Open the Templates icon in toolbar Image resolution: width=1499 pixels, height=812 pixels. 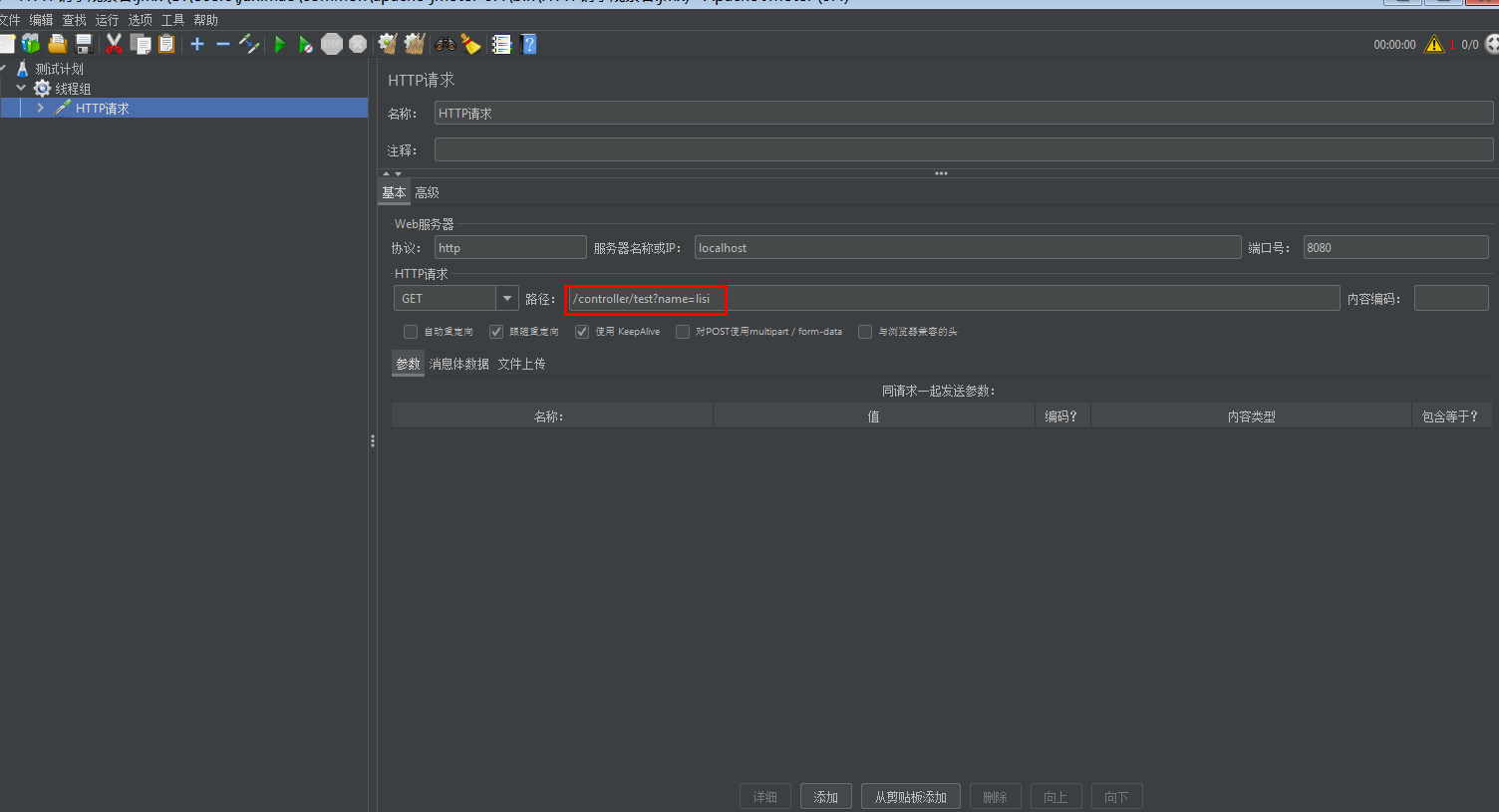point(31,44)
